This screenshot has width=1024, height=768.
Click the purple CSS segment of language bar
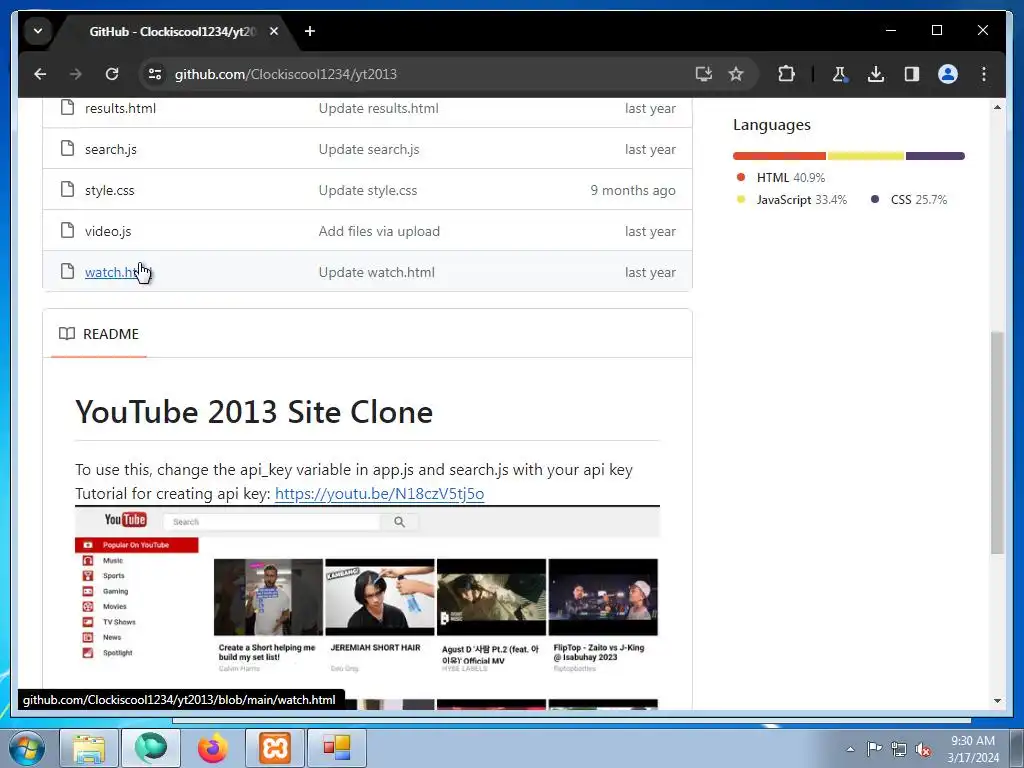point(935,156)
